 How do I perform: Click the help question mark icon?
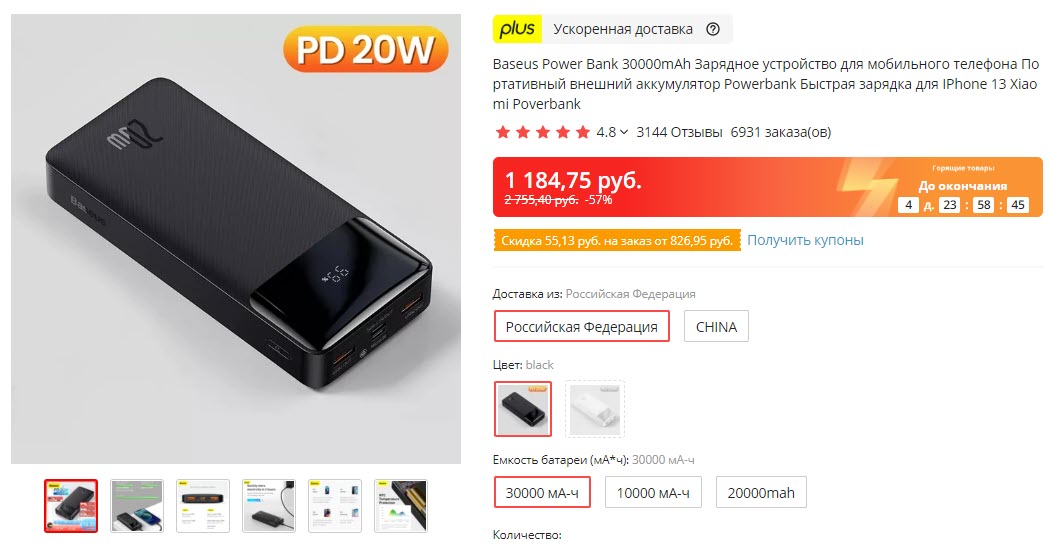pos(713,29)
